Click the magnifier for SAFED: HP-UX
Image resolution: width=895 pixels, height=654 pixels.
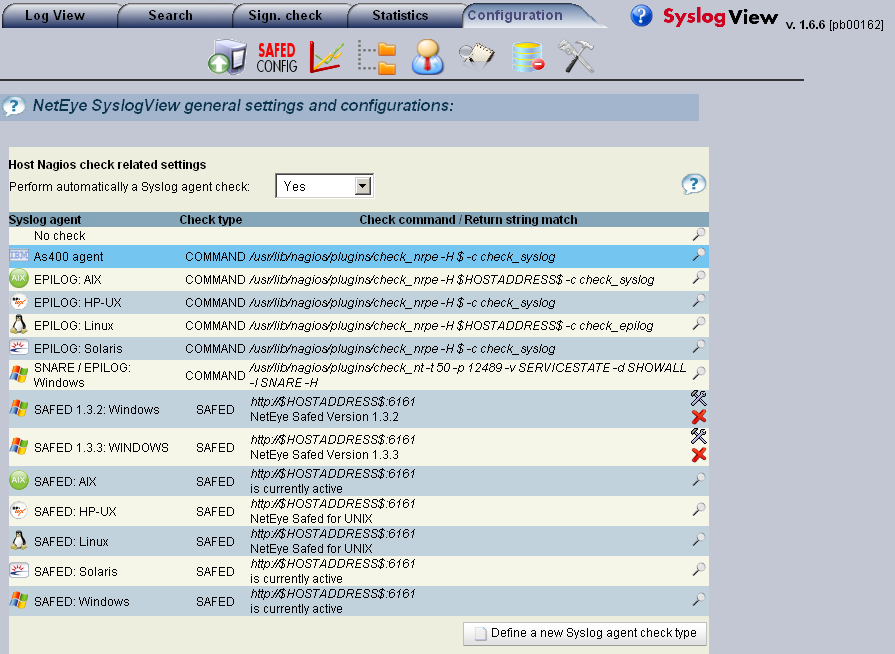click(x=699, y=510)
